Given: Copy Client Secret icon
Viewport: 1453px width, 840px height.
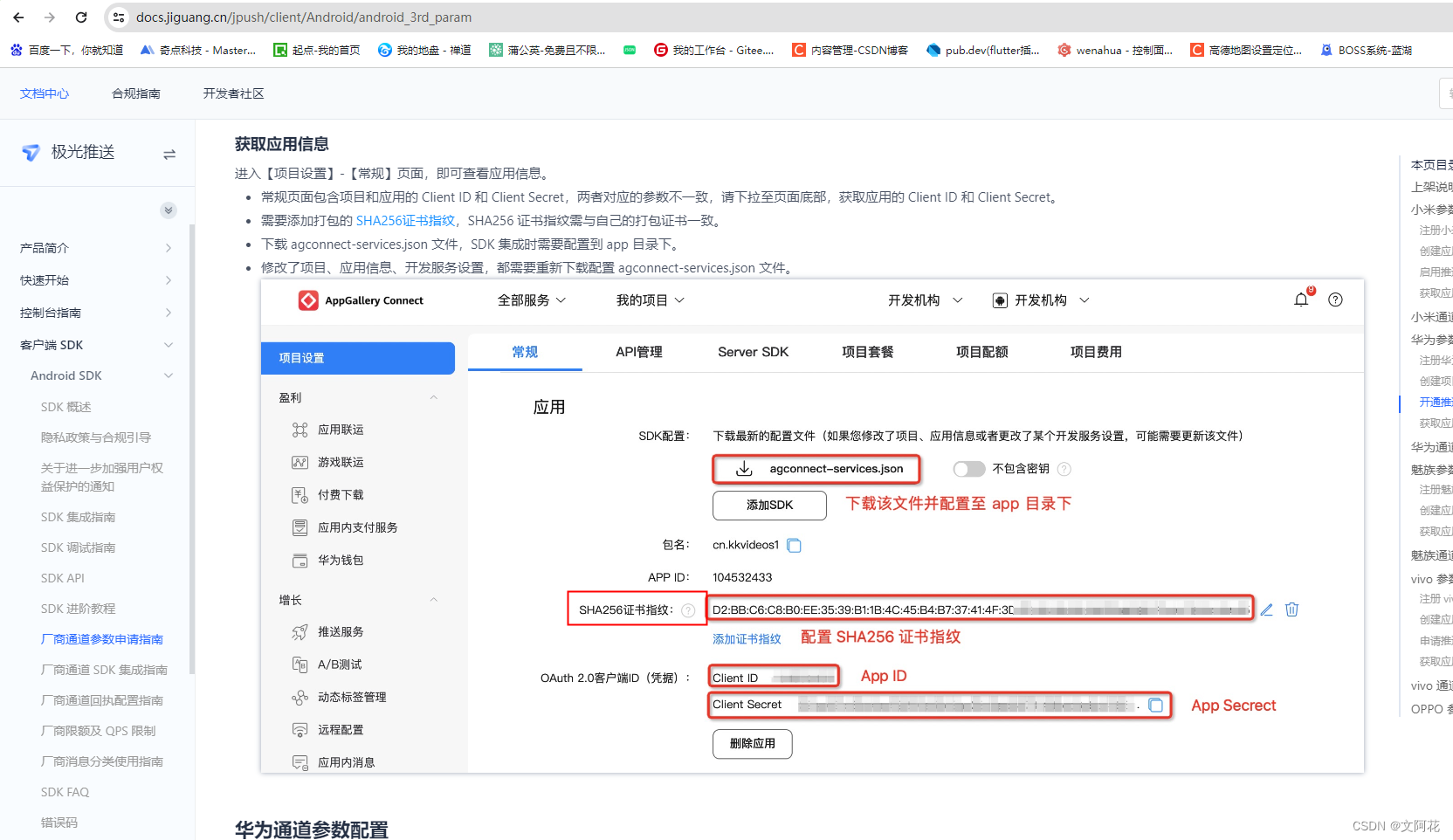Looking at the screenshot, I should click(1155, 706).
